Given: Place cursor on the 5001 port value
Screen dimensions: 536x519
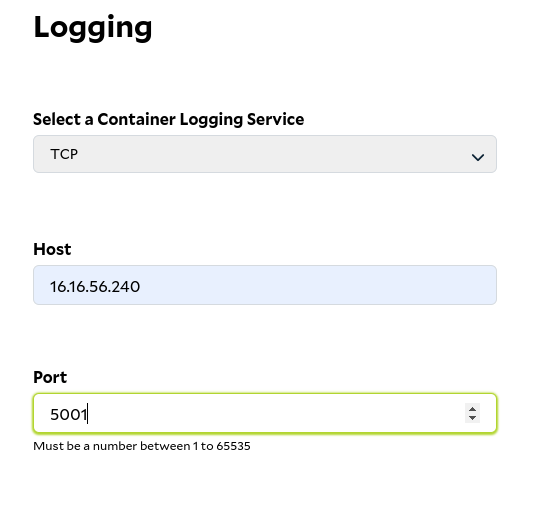Looking at the screenshot, I should tap(69, 414).
